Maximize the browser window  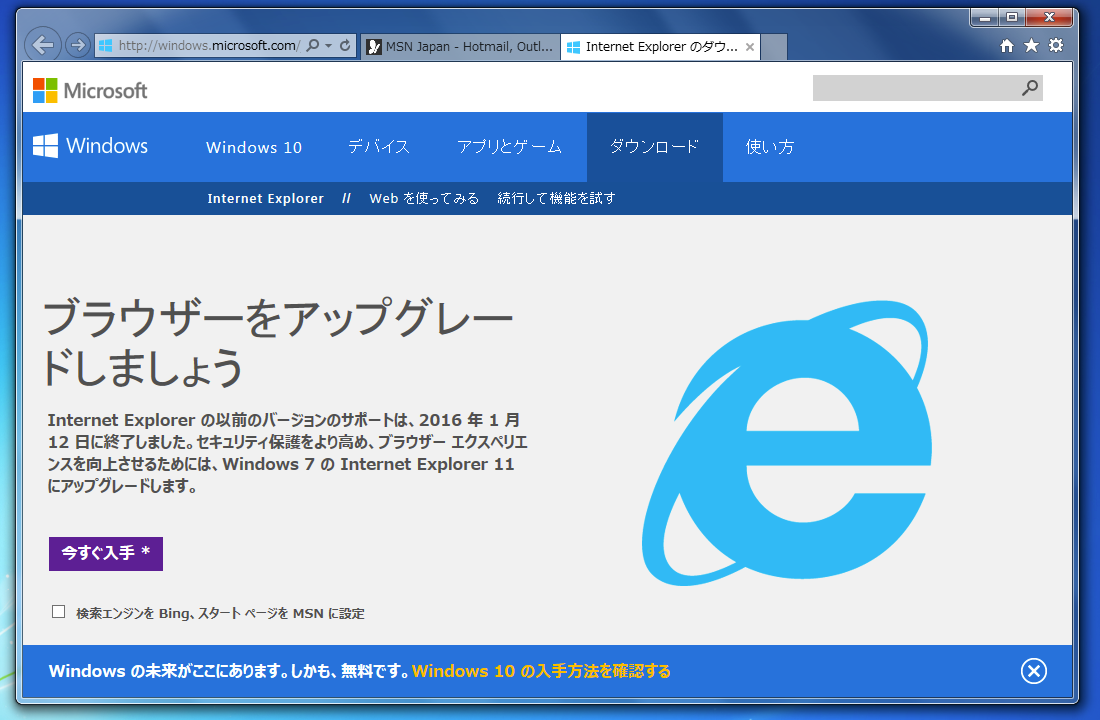1012,18
